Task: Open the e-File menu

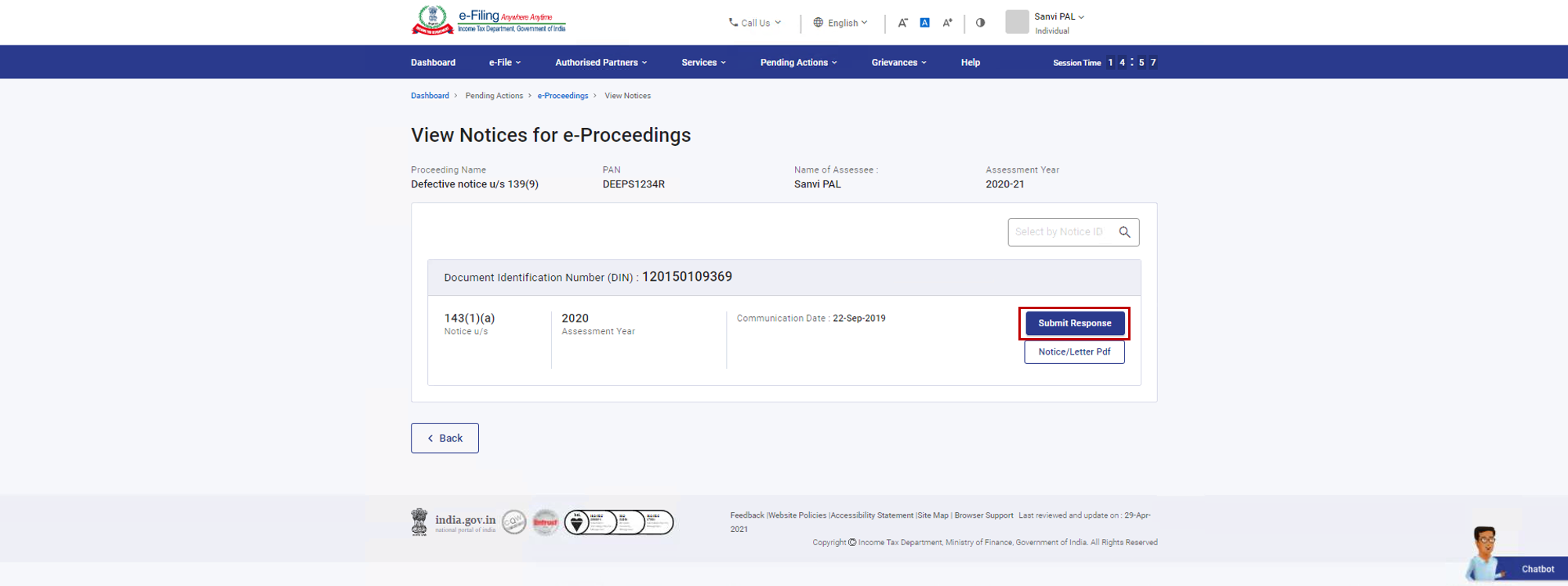Action: pos(505,63)
